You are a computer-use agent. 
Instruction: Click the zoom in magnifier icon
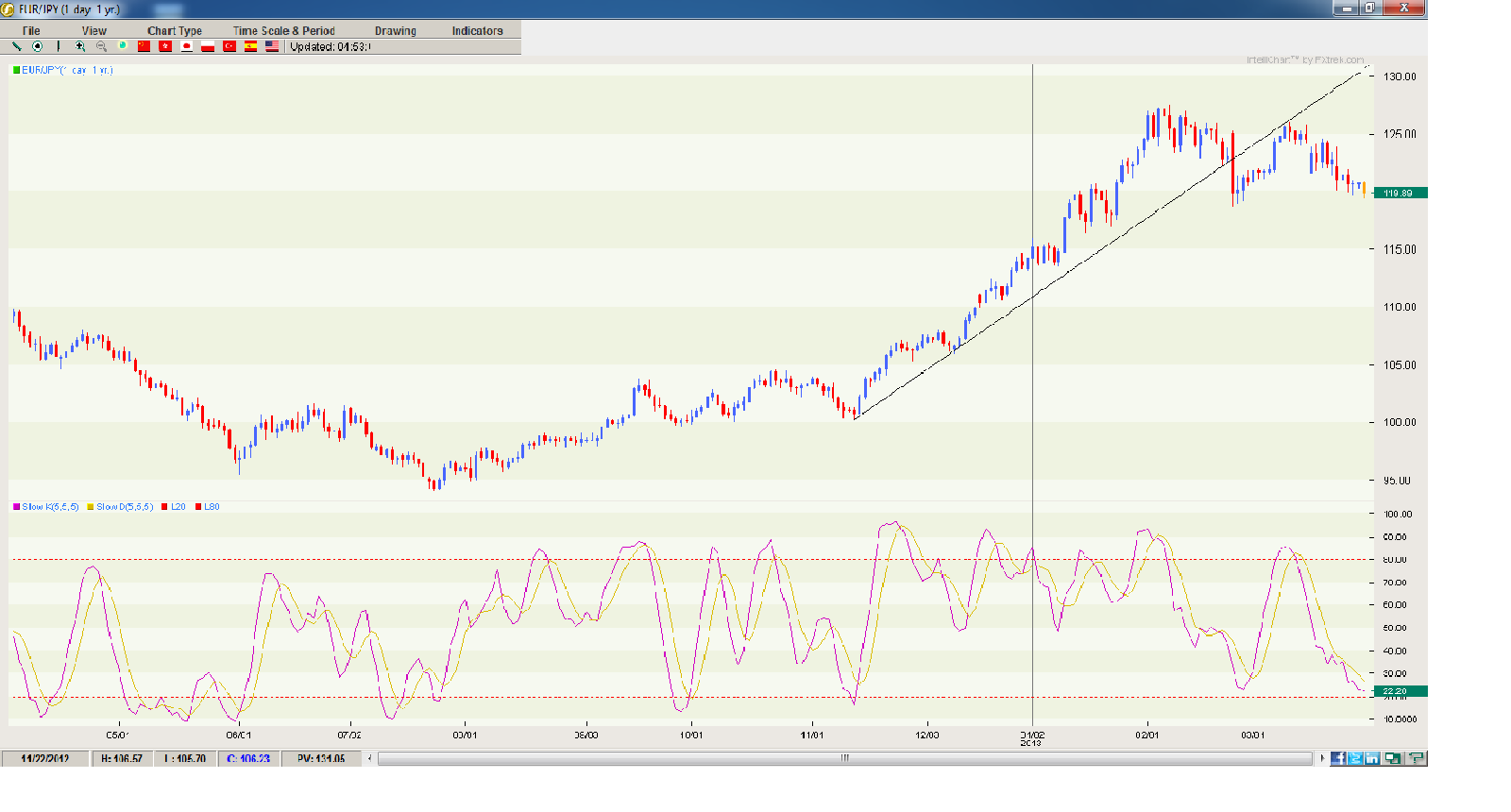click(x=80, y=46)
